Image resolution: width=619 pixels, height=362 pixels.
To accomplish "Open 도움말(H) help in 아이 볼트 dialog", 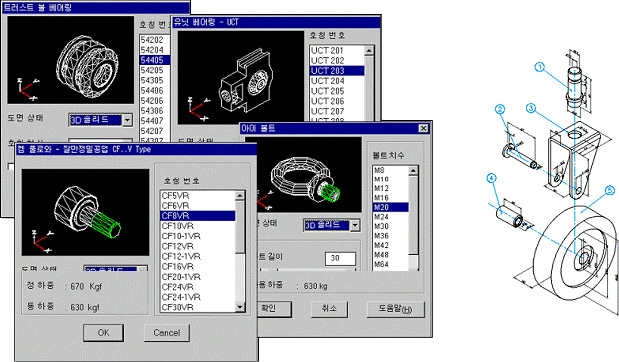I will (395, 309).
